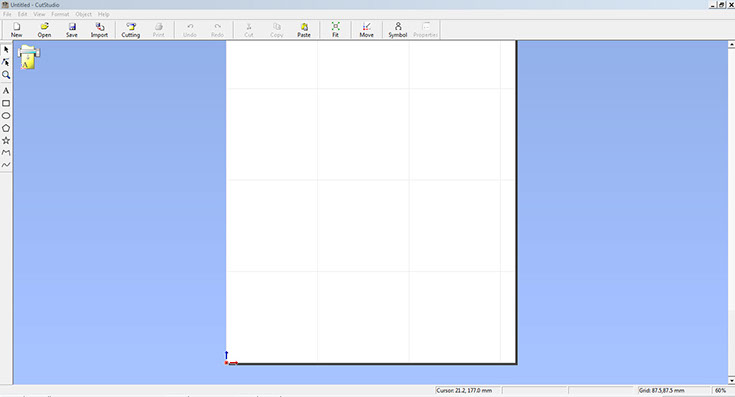Select the polyline drawing tool
The width and height of the screenshot is (735, 397).
[6, 152]
